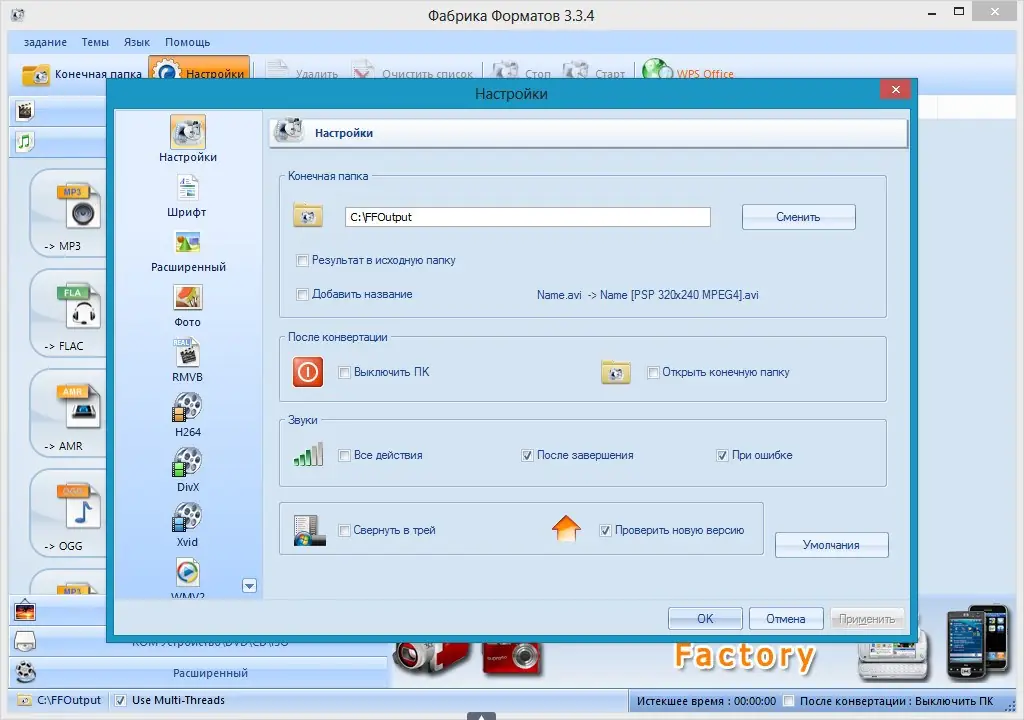
Task: Expand sidebar list with down arrow
Action: [249, 585]
